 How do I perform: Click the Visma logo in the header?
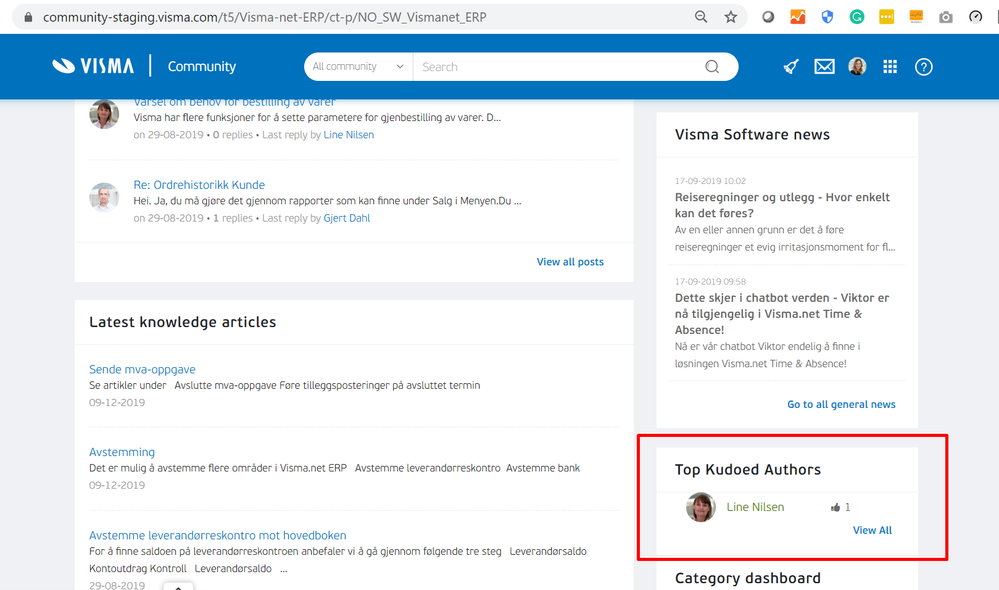pos(93,66)
